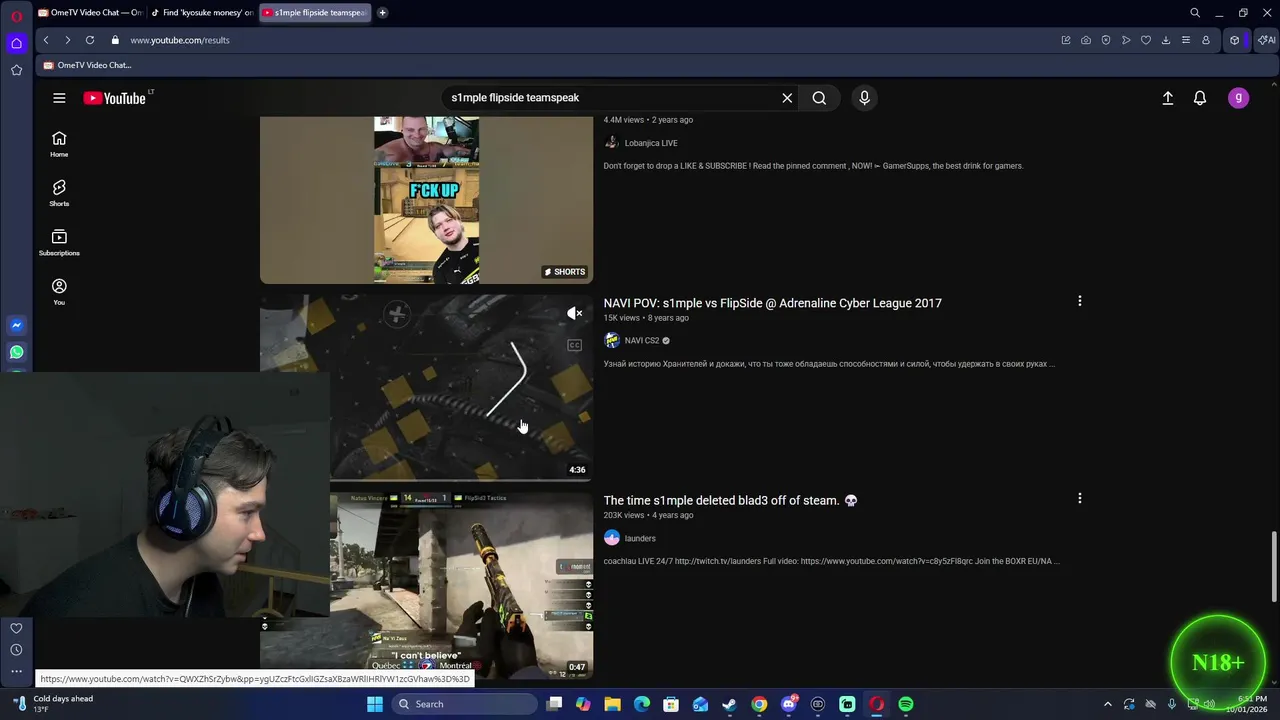The height and width of the screenshot is (720, 1280).
Task: Click the Opera AI button
Action: tap(1267, 40)
